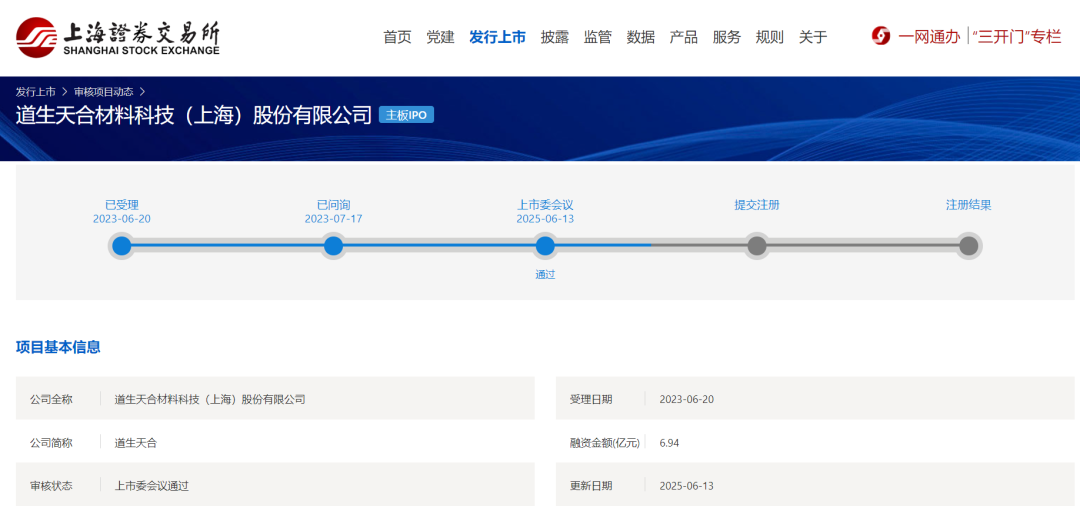Go to the 规则 menu
The image size is (1080, 506).
769,37
